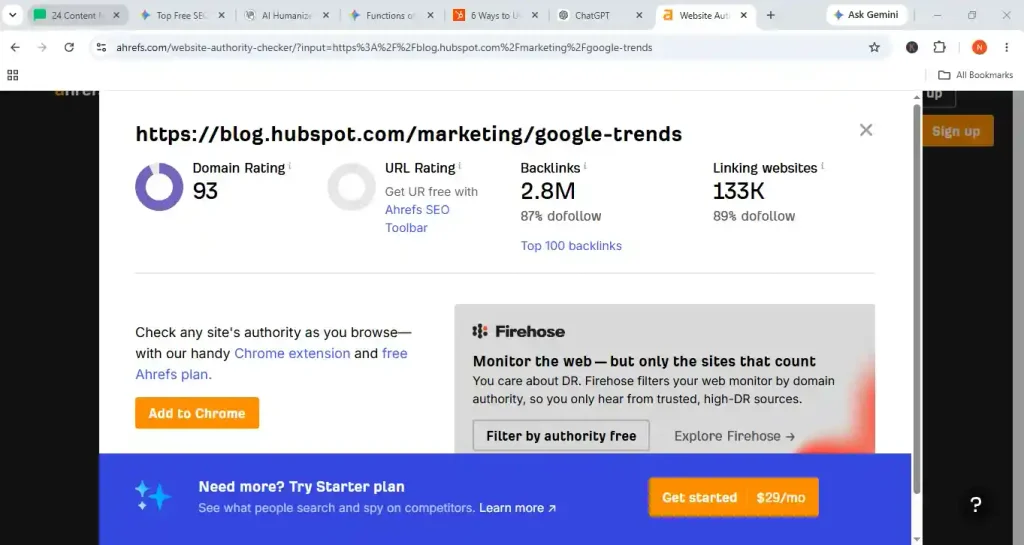The height and width of the screenshot is (545, 1024).
Task: Close the authority results dialog
Action: point(866,130)
